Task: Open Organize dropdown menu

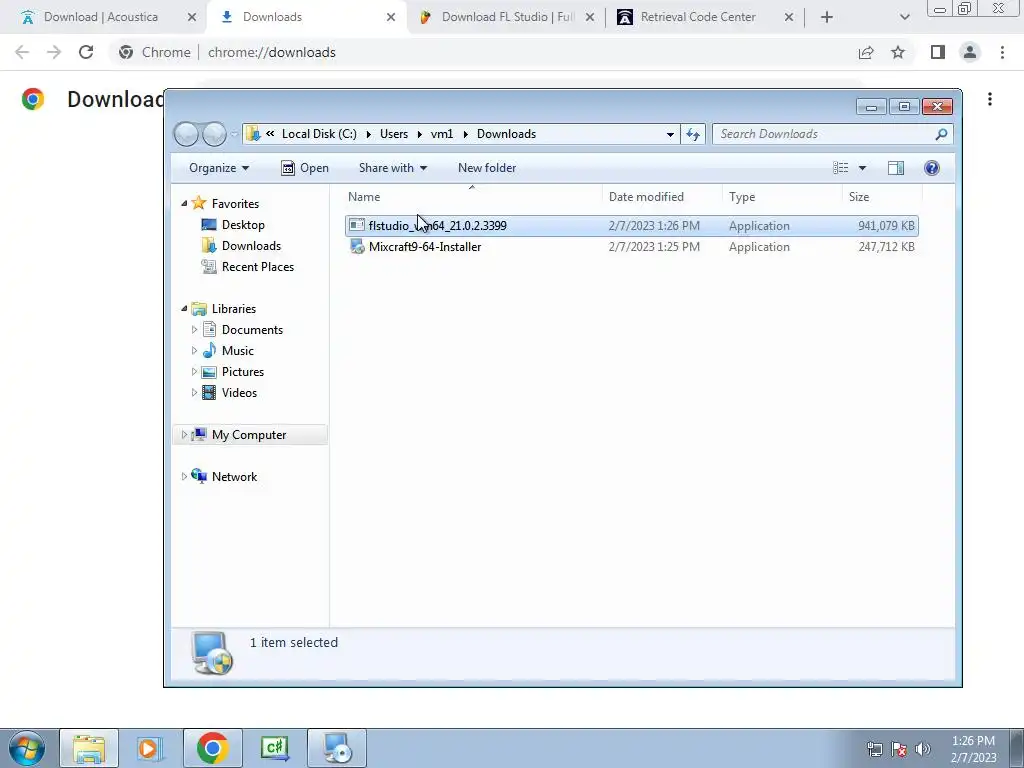Action: pyautogui.click(x=219, y=168)
